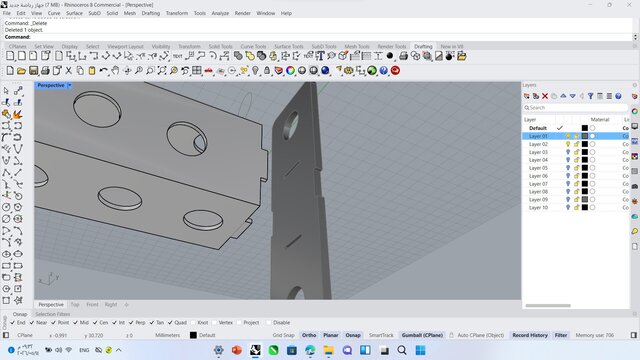Show hidden system tray icons chevron

point(119,350)
